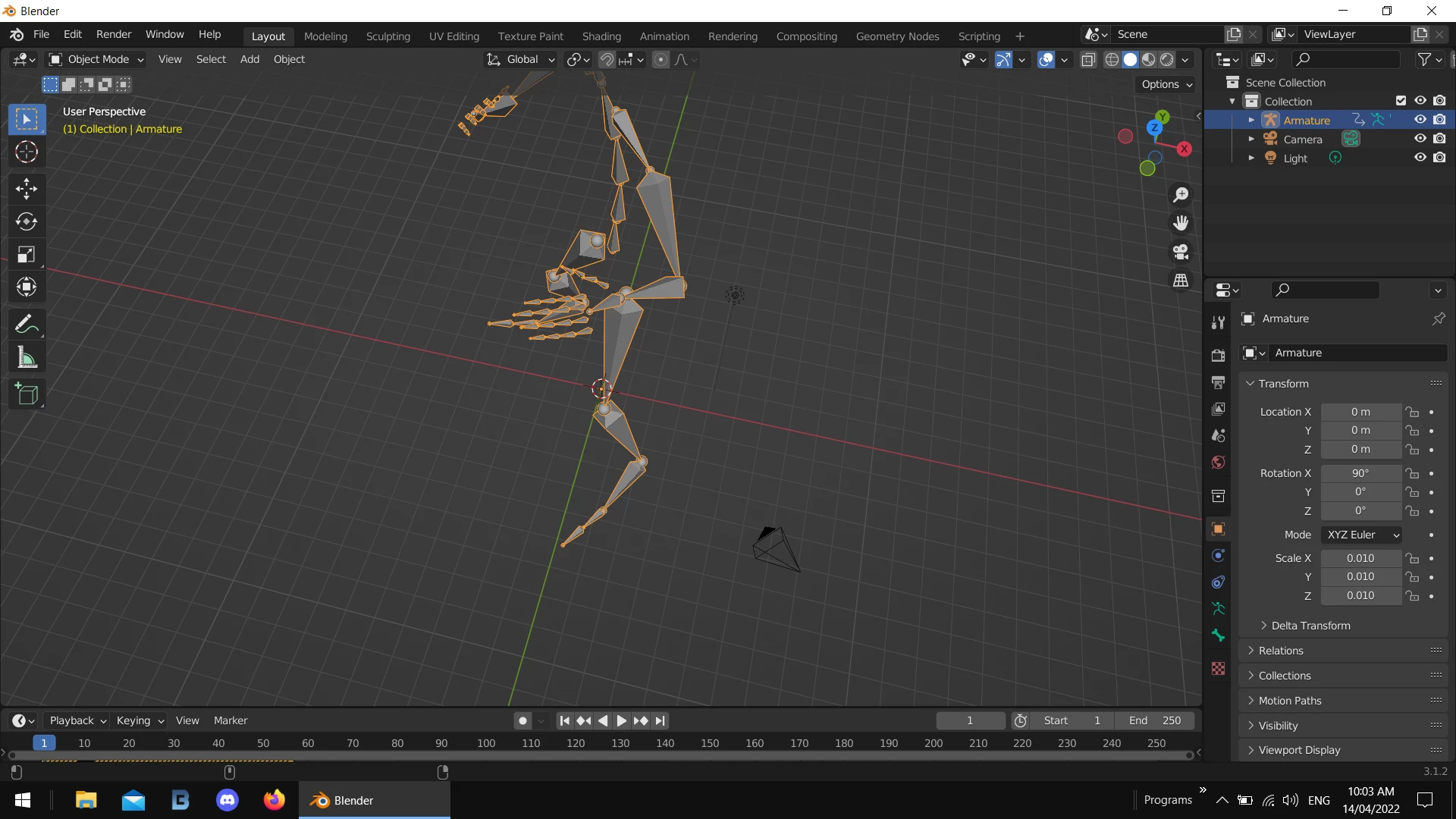Click the Options button in viewport

click(x=1166, y=84)
